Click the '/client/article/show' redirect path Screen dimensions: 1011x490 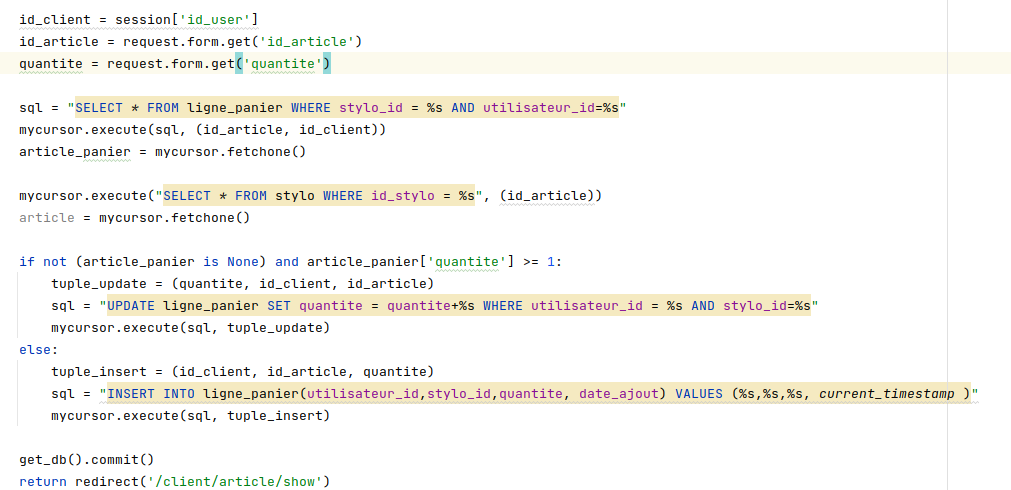point(235,482)
